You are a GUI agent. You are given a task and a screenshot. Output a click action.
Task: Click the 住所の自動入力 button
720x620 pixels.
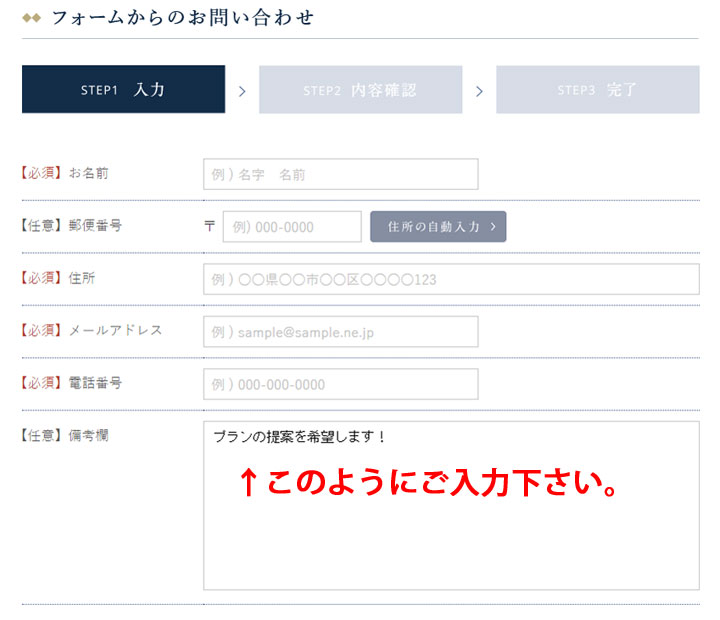tap(438, 226)
